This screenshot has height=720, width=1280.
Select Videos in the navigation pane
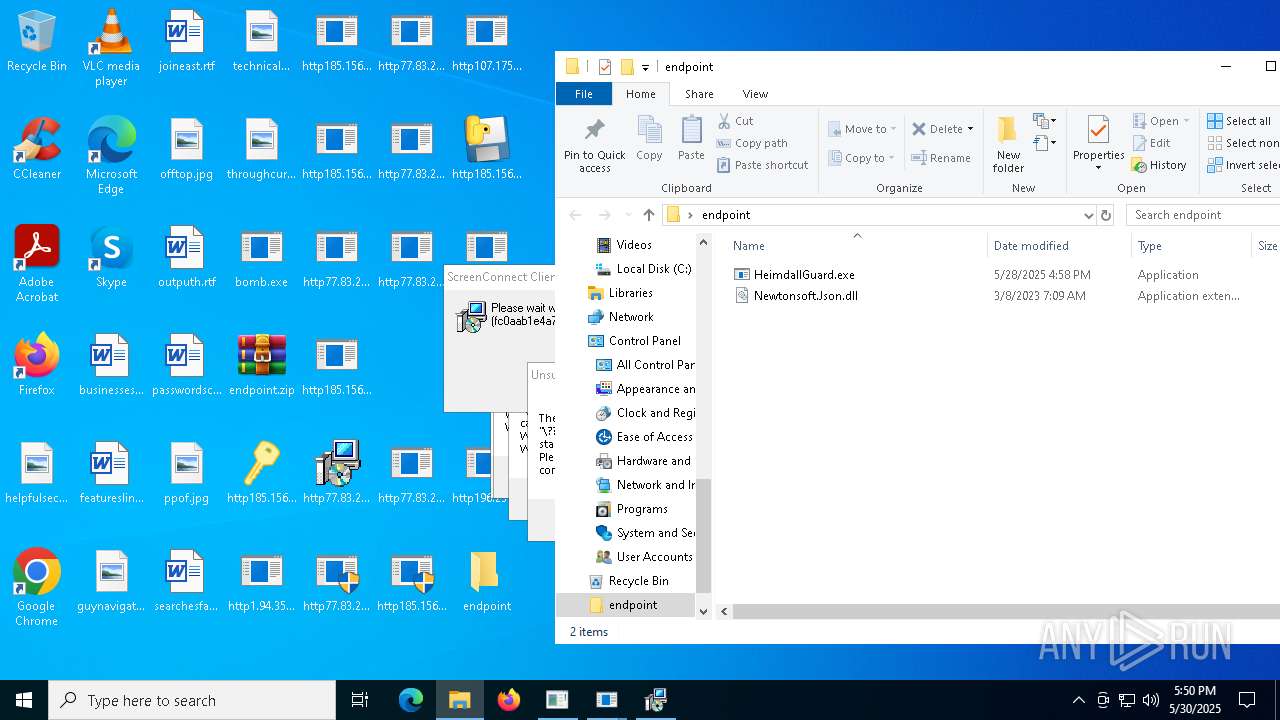coord(634,245)
